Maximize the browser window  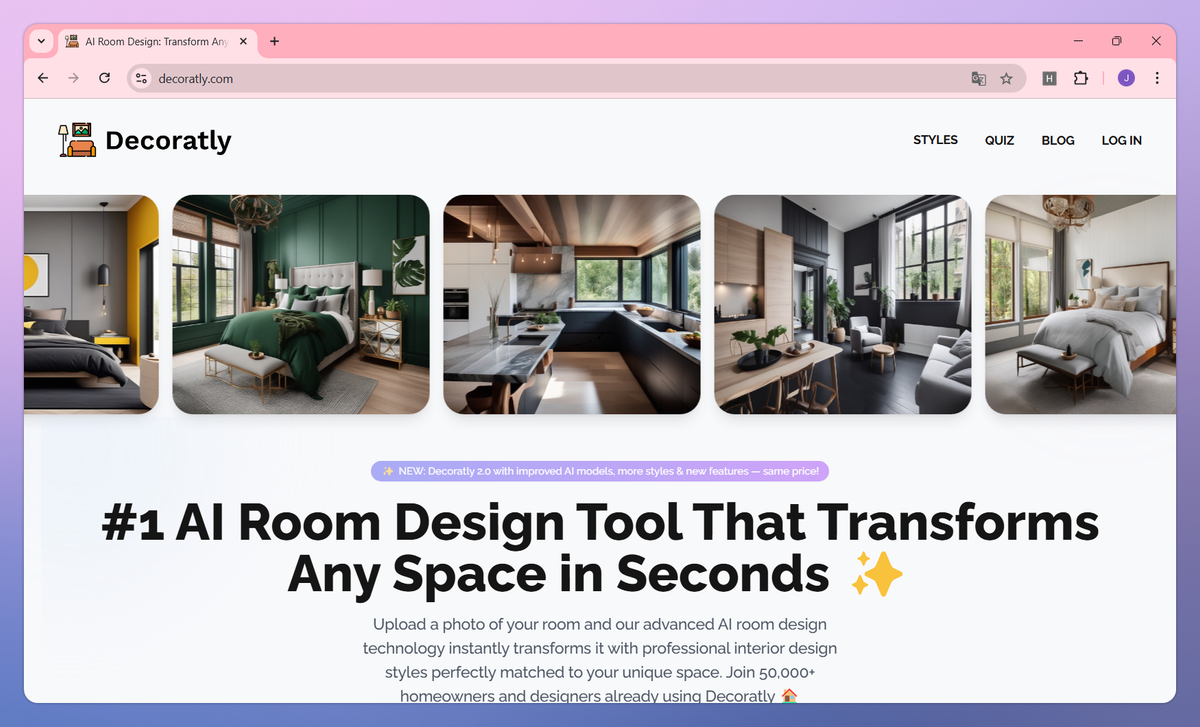coord(1117,41)
